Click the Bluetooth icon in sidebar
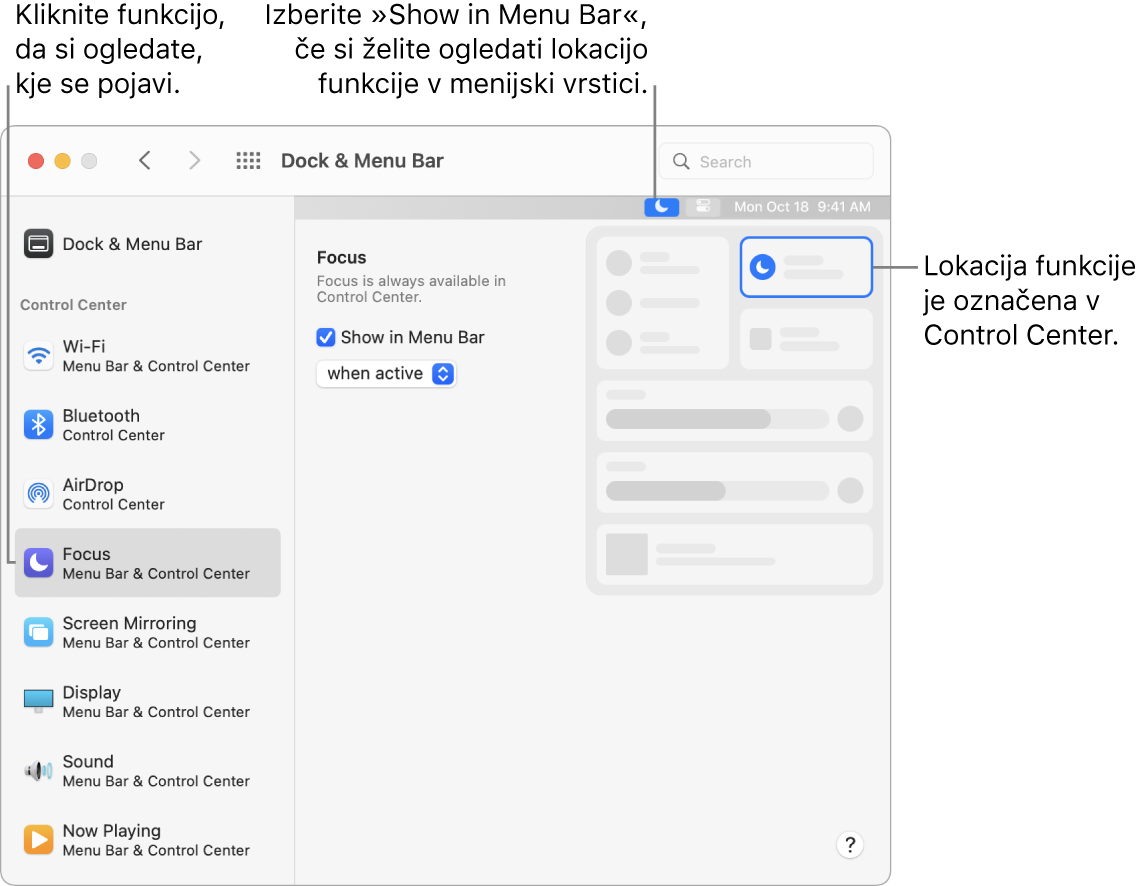 point(39,425)
